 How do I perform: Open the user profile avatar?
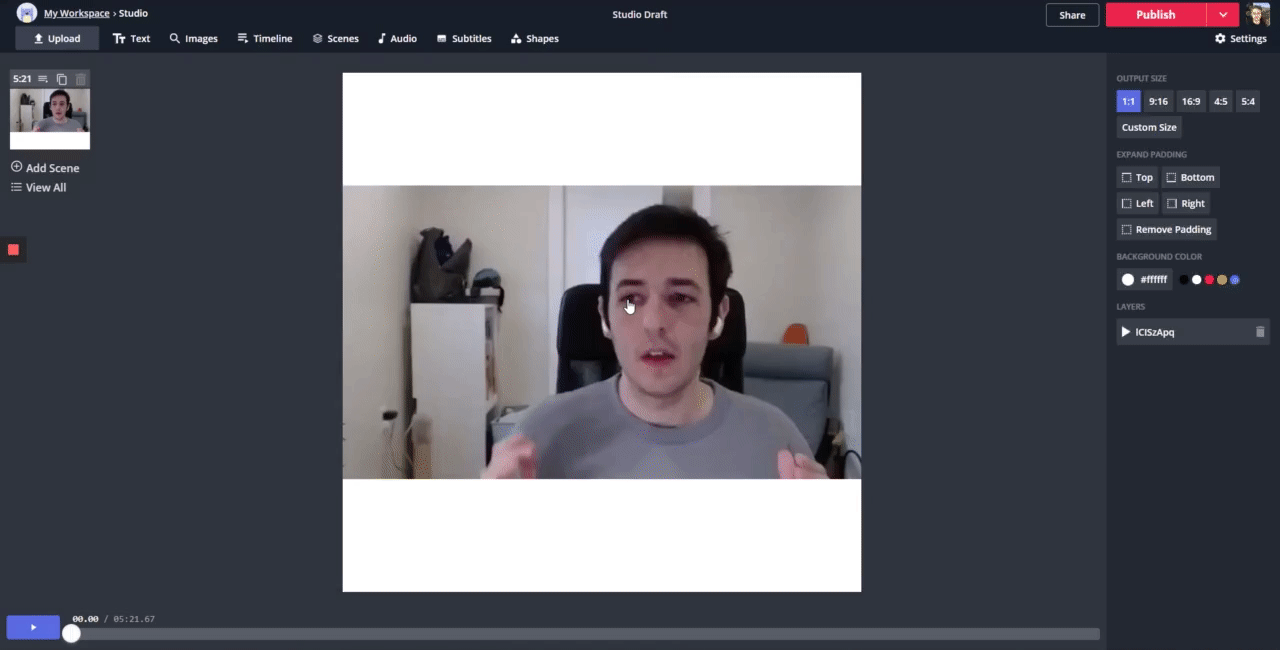coord(1258,14)
